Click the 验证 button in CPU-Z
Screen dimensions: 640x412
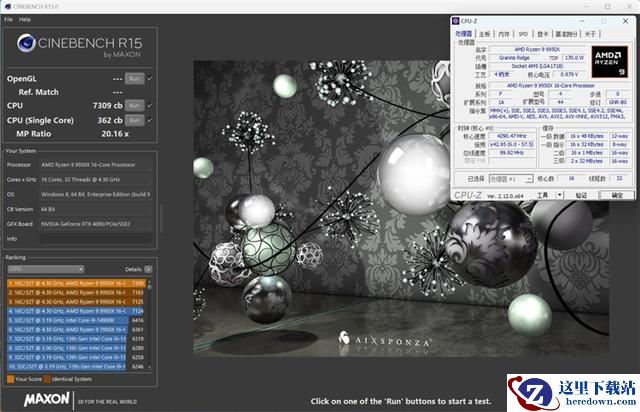581,195
